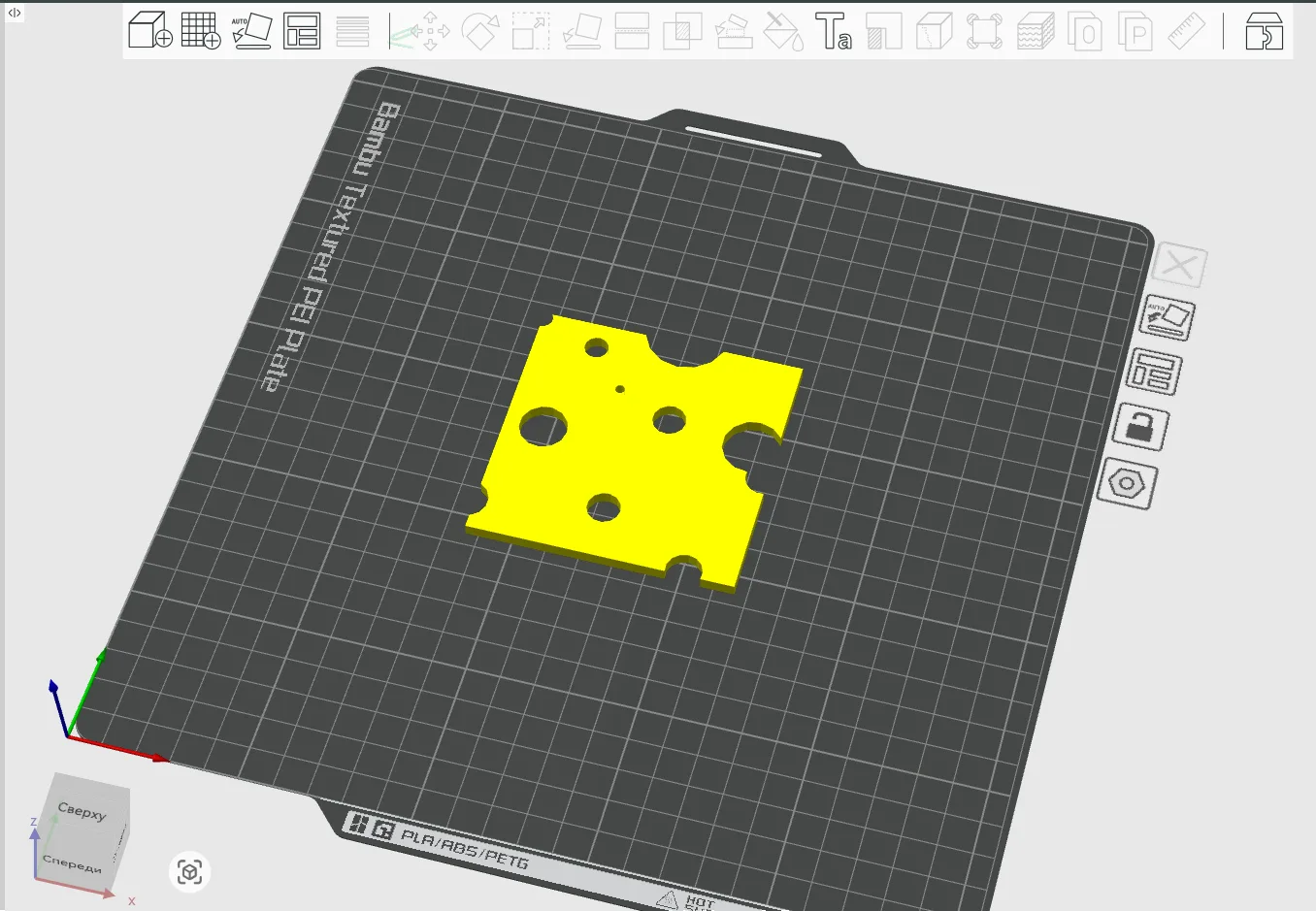The width and height of the screenshot is (1316, 911).
Task: Select the Rotate tool
Action: [480, 30]
